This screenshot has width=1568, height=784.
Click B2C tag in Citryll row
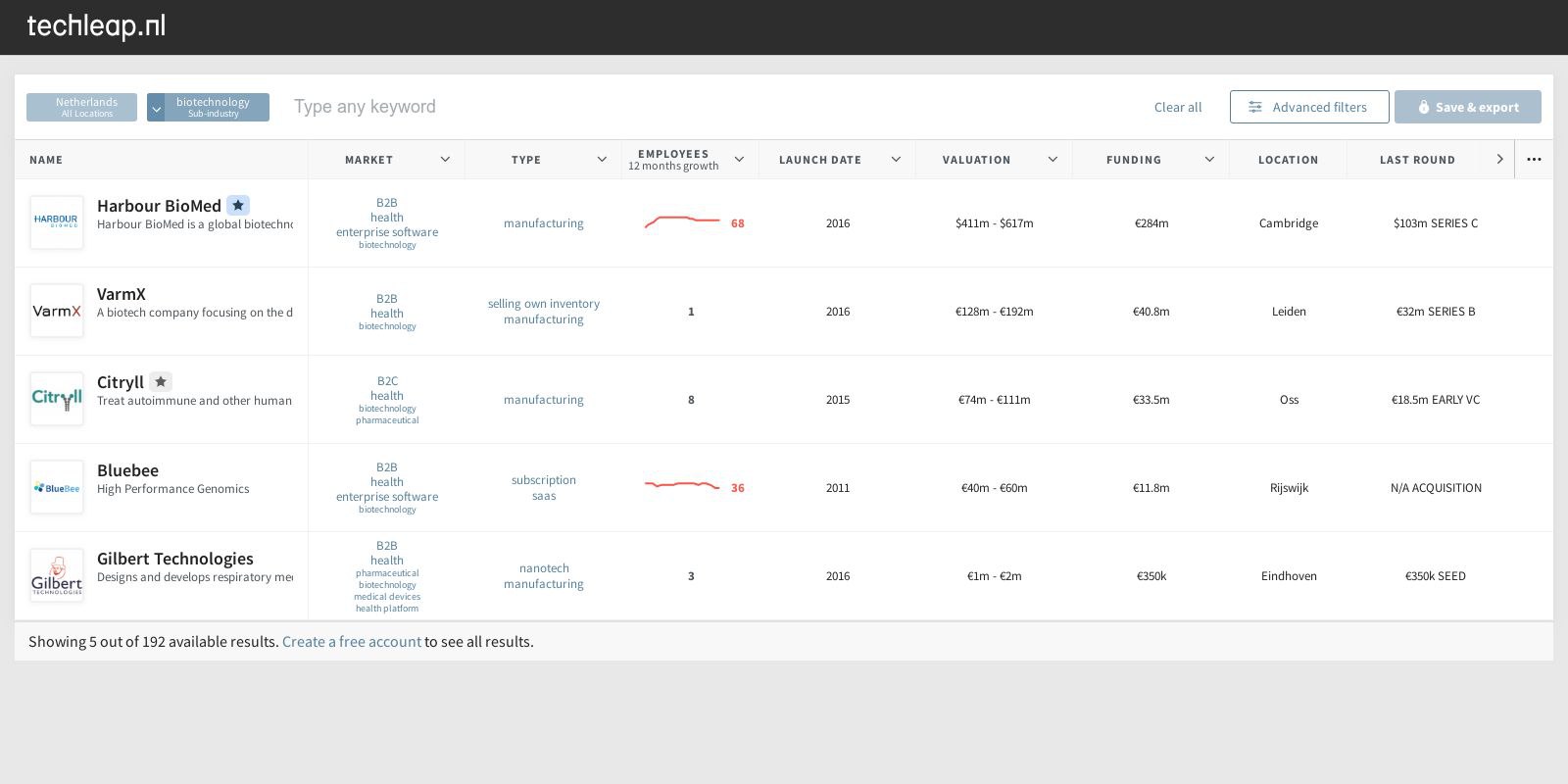[387, 381]
